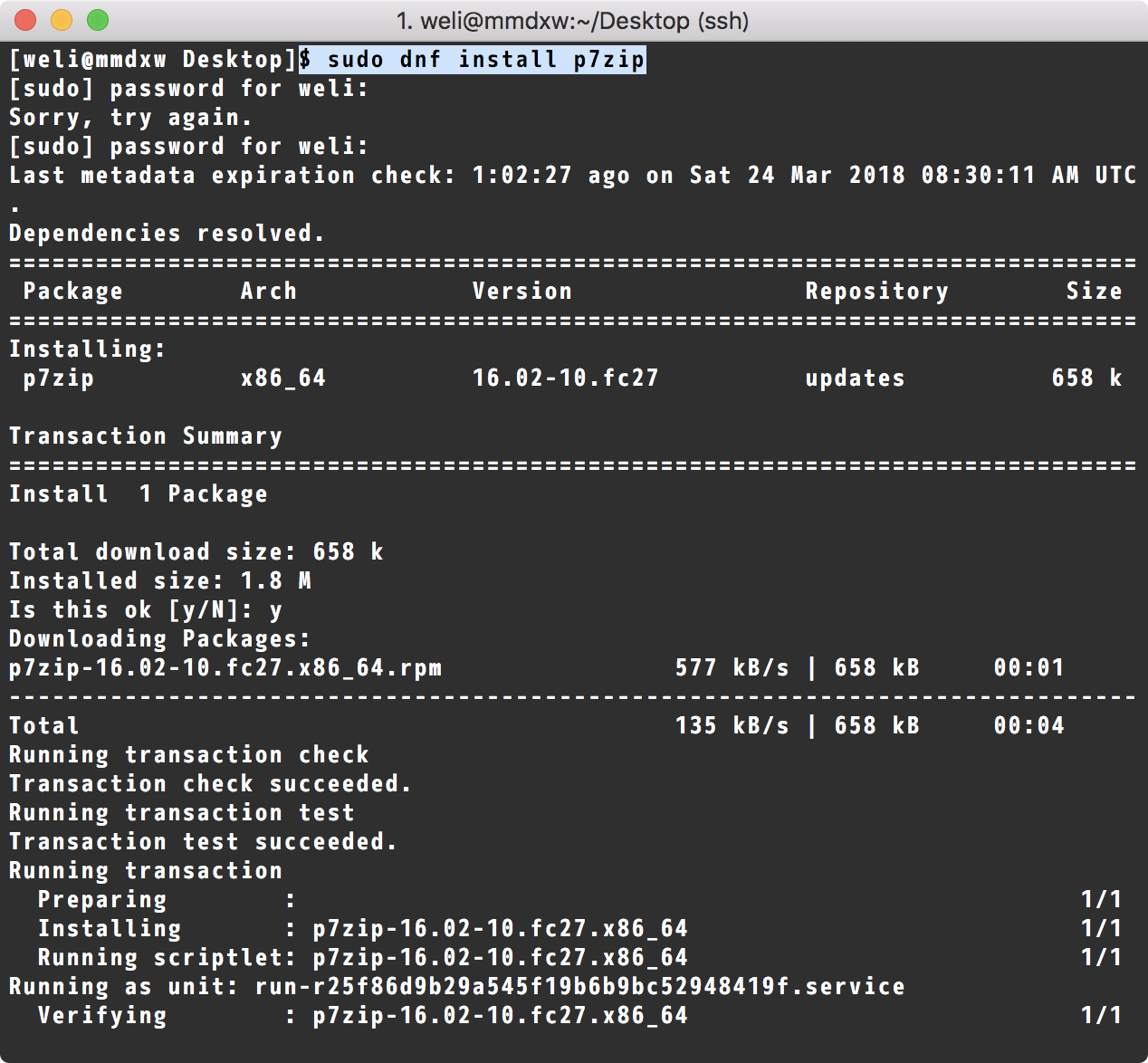Click the 'Running transaction test' line
This screenshot has height=1063, width=1148.
tap(182, 813)
